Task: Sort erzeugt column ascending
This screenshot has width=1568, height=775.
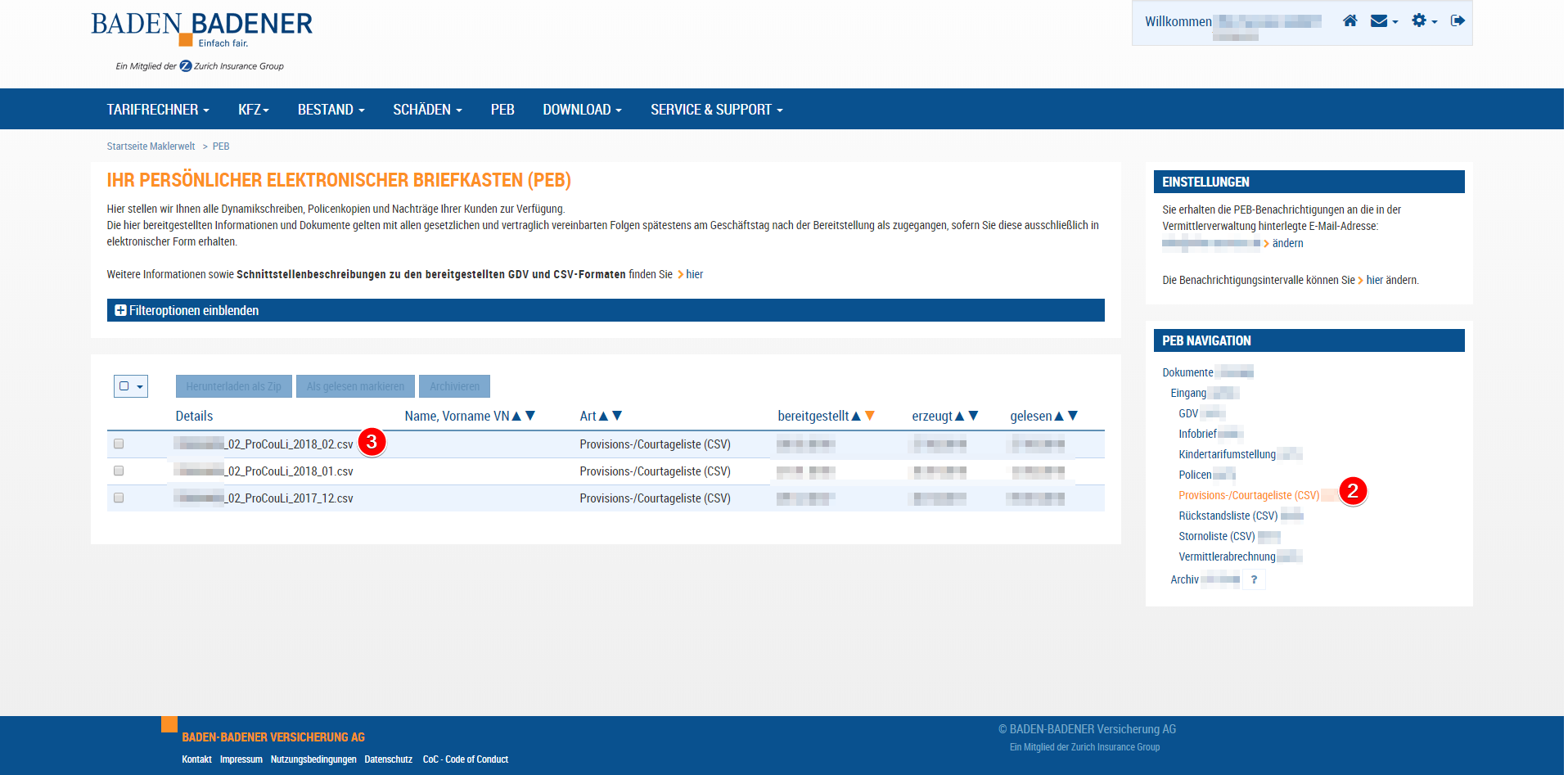Action: (960, 416)
